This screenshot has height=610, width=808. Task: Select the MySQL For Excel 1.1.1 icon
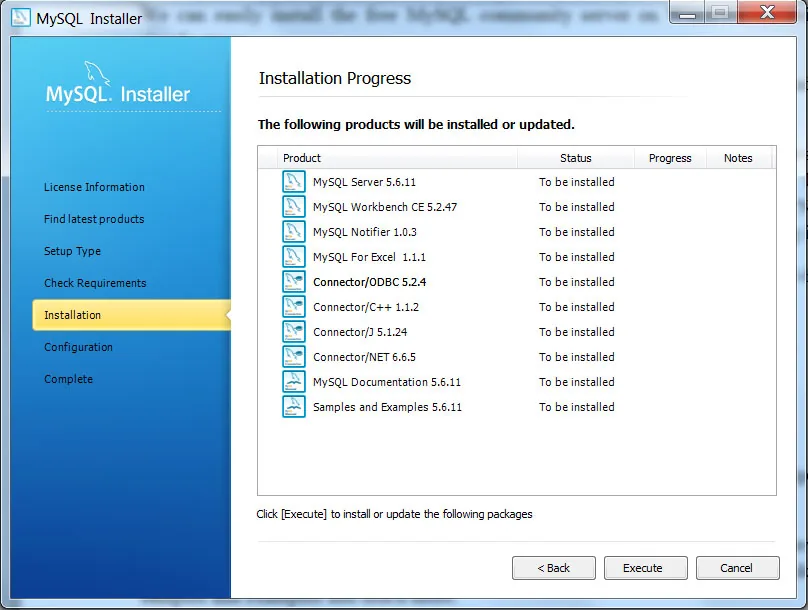pyautogui.click(x=294, y=257)
